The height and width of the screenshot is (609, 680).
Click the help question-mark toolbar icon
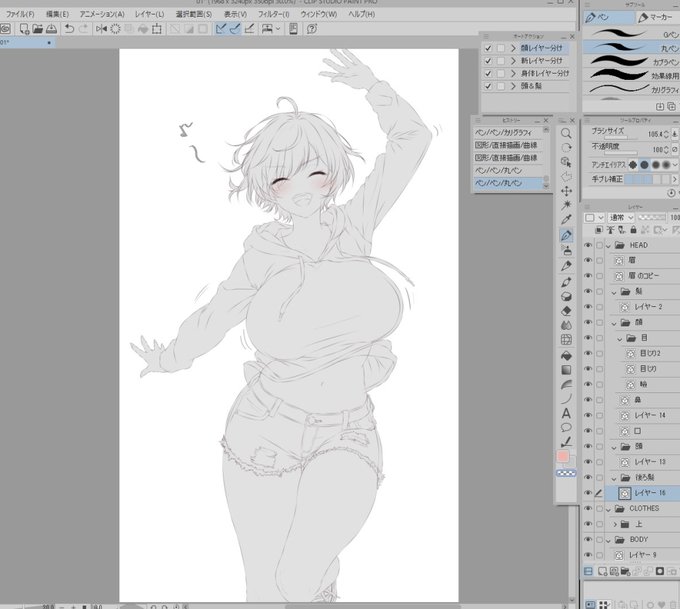point(312,29)
